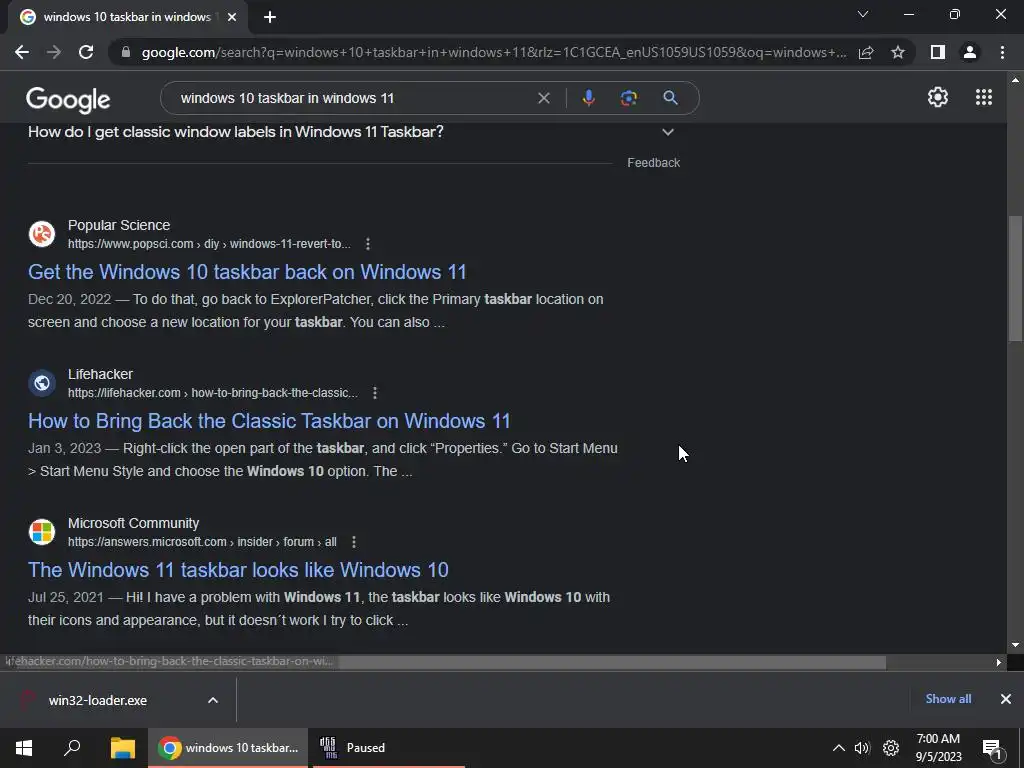This screenshot has width=1024, height=768.
Task: Open the Google apps grid
Action: [x=984, y=97]
